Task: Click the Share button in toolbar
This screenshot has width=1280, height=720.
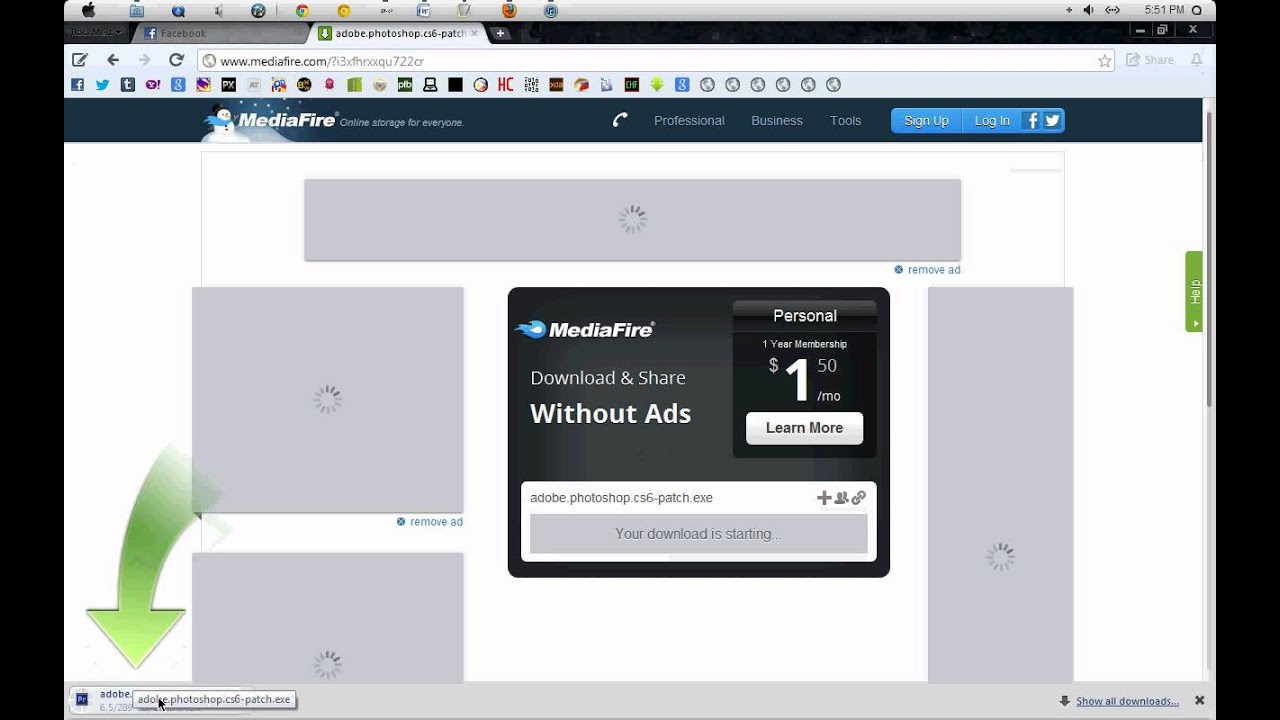Action: (x=1150, y=60)
